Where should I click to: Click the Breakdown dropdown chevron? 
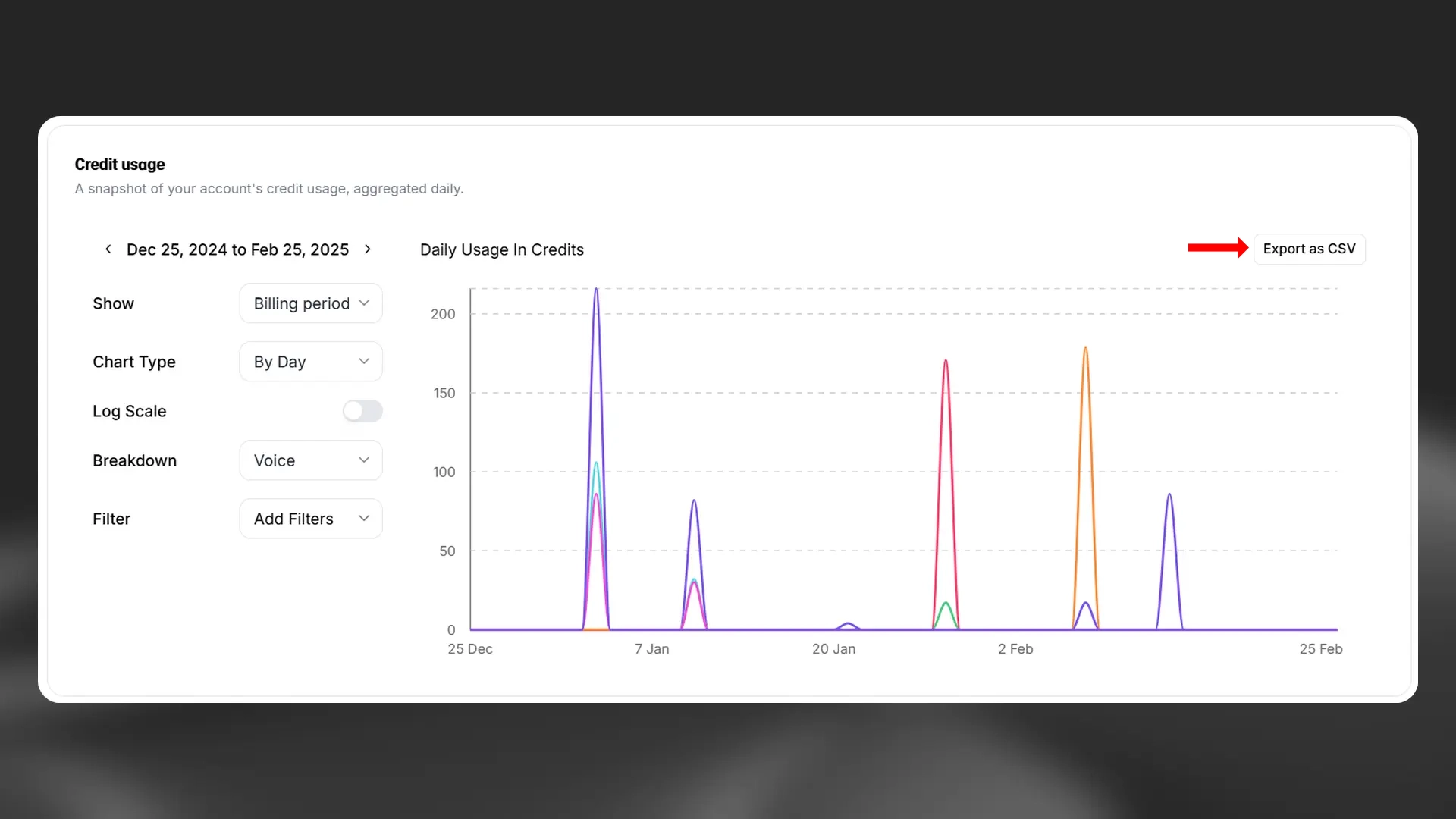[x=364, y=460]
